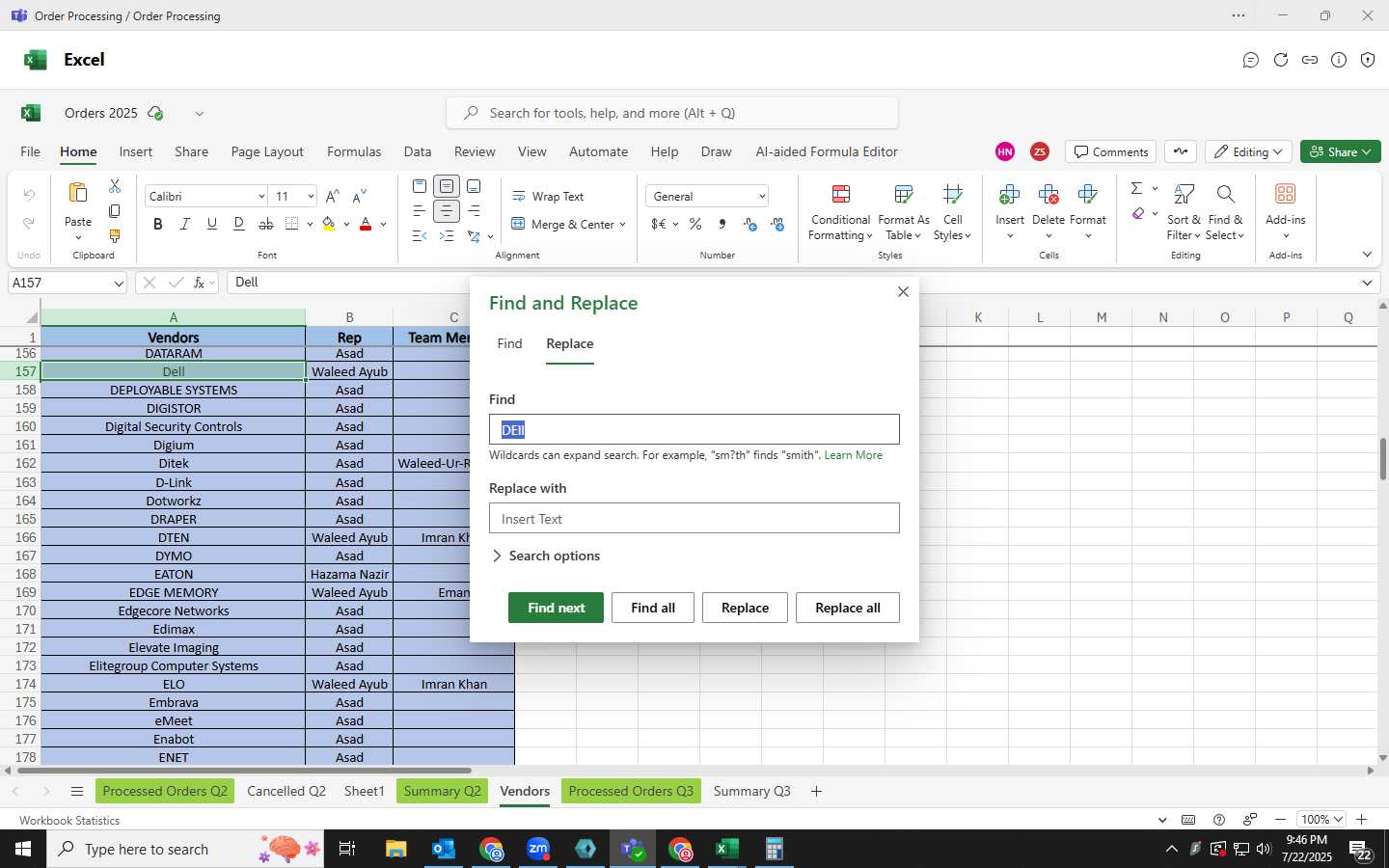1389x868 pixels.
Task: Toggle Italic formatting
Action: point(185,224)
